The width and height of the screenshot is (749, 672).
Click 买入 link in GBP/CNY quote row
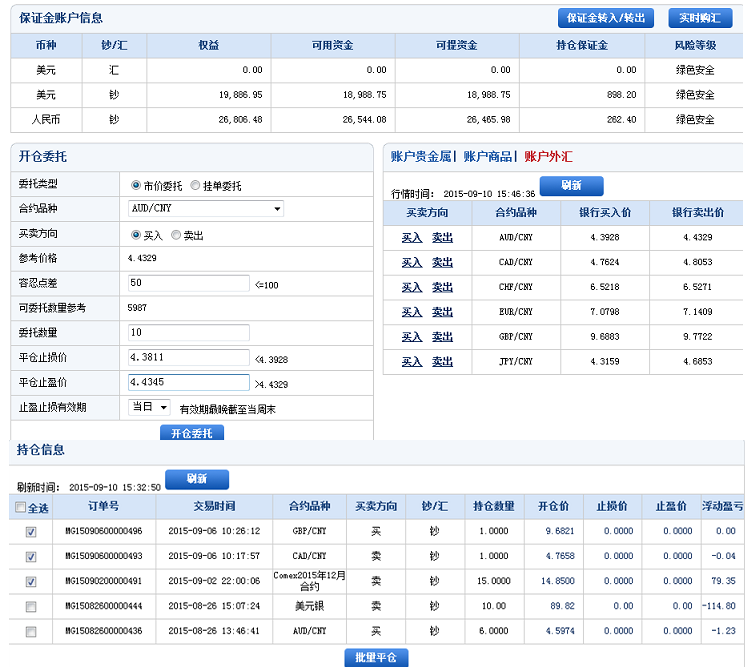tap(412, 337)
